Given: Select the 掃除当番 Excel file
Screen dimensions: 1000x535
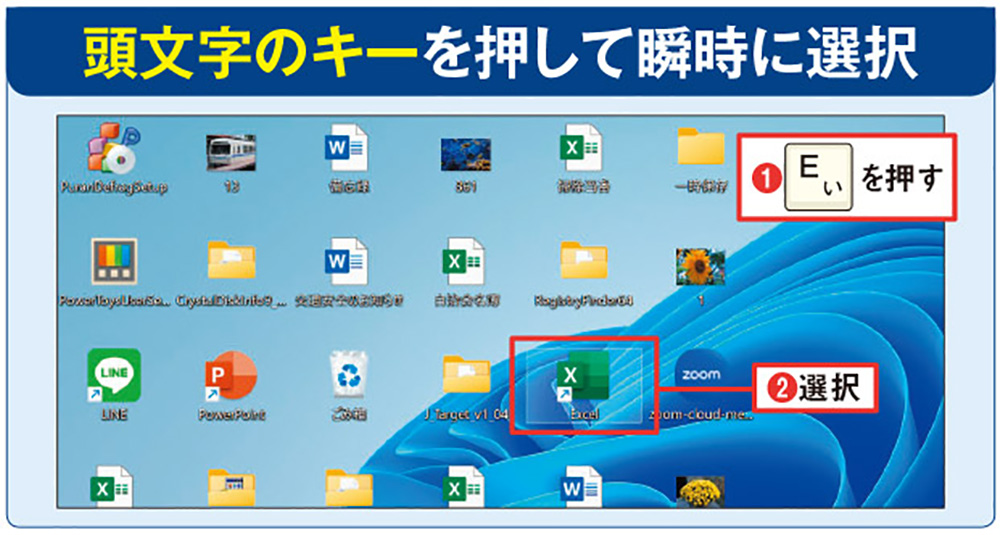Looking at the screenshot, I should click(582, 149).
